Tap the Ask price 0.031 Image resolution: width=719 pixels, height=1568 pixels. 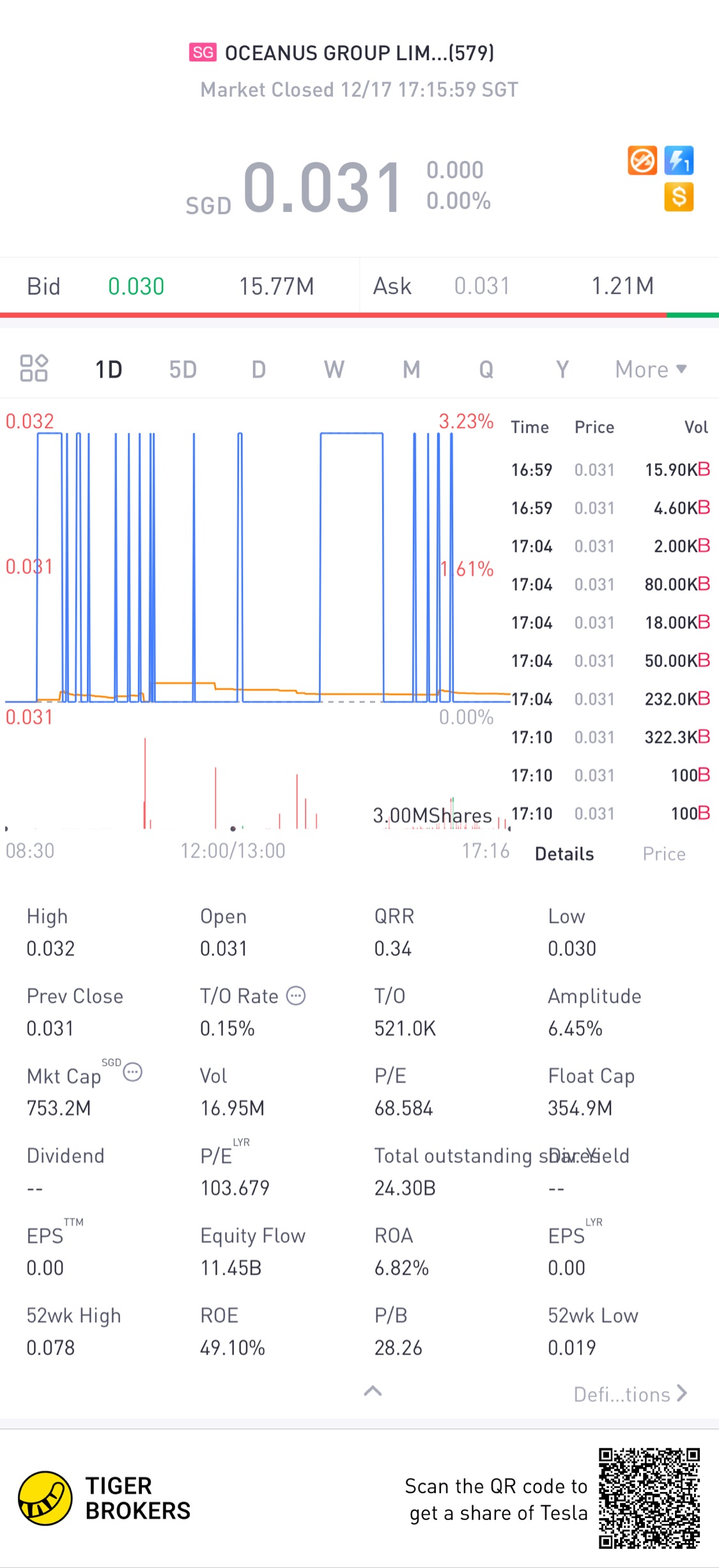click(x=482, y=286)
